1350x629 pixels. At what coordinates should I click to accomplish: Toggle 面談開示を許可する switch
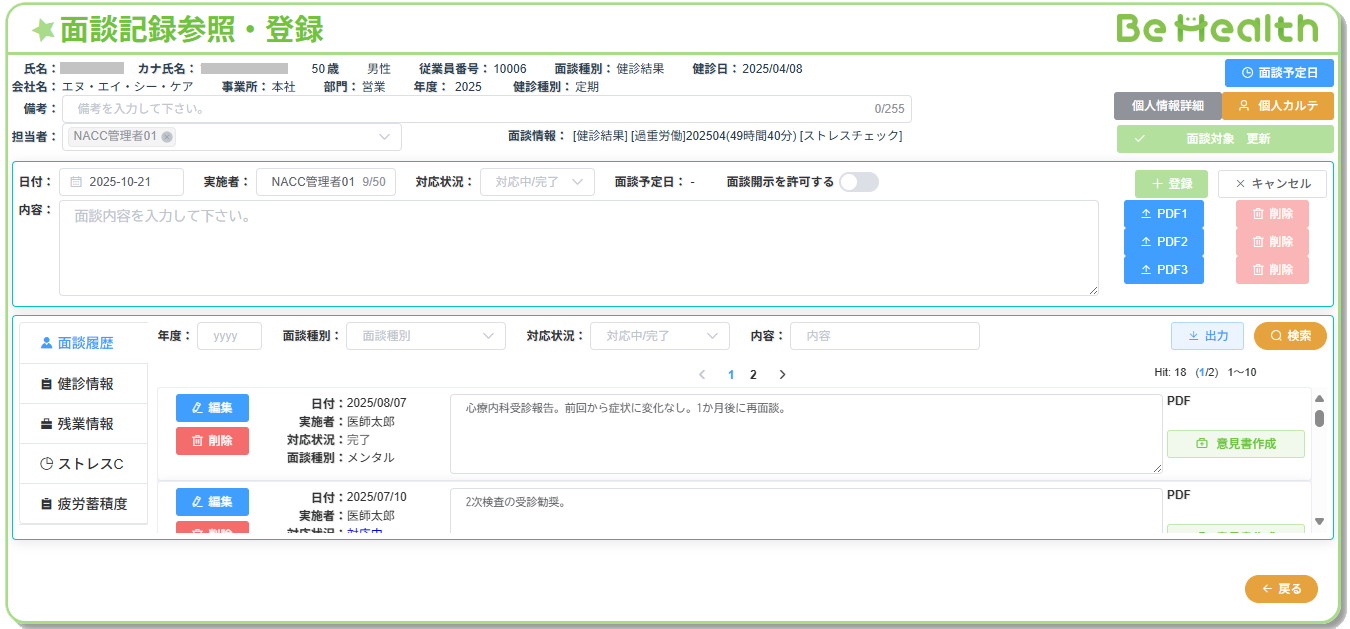[858, 182]
